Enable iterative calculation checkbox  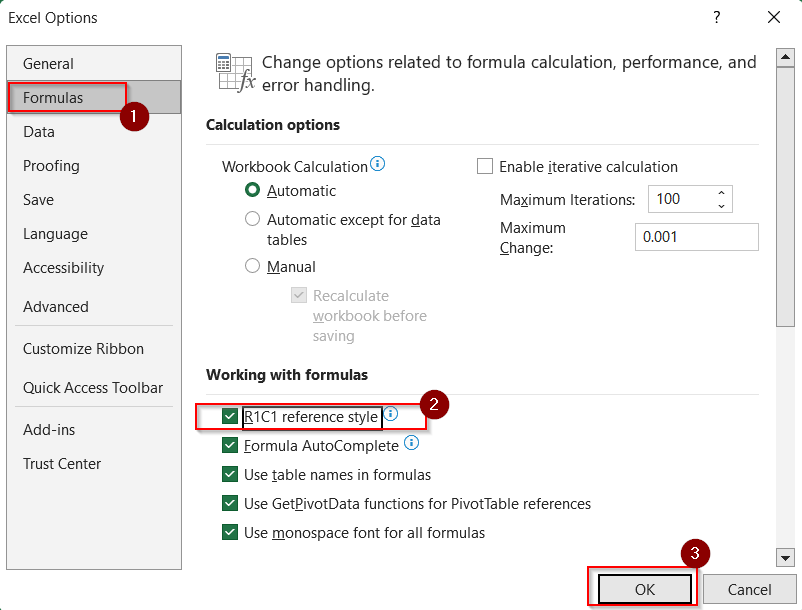click(484, 166)
